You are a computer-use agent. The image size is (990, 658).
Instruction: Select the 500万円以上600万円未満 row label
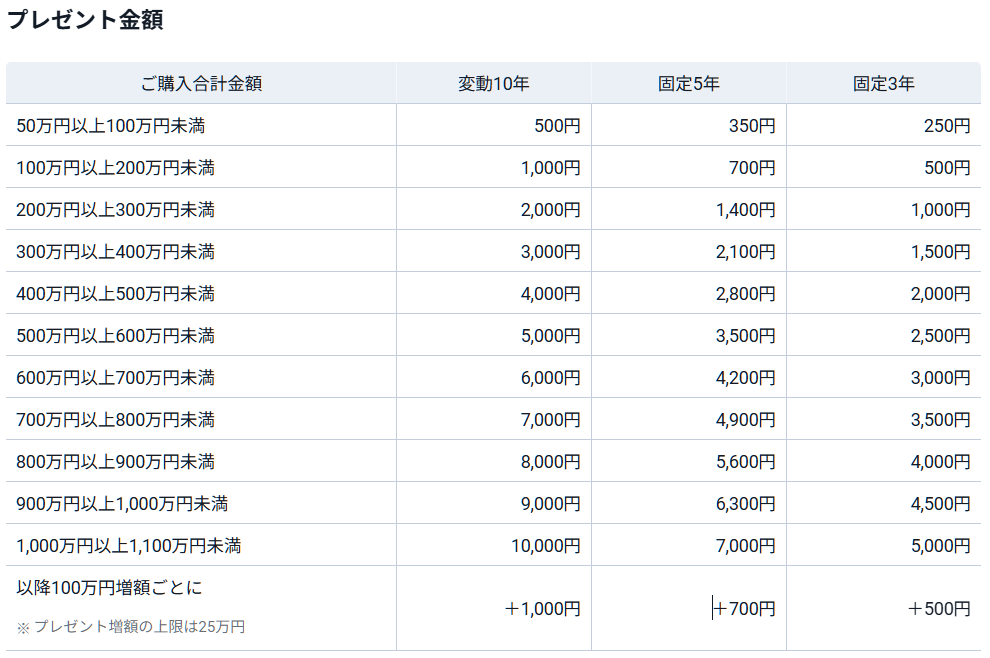(x=115, y=336)
